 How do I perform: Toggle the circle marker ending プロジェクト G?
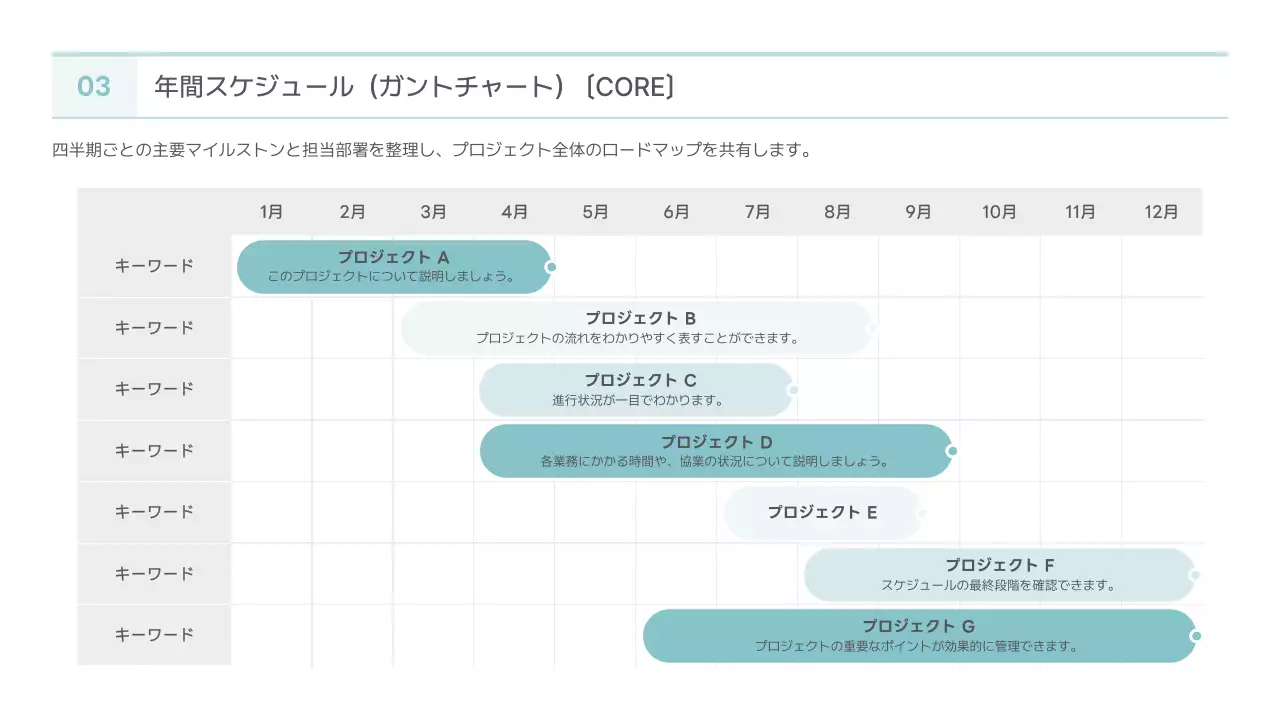coord(1194,634)
